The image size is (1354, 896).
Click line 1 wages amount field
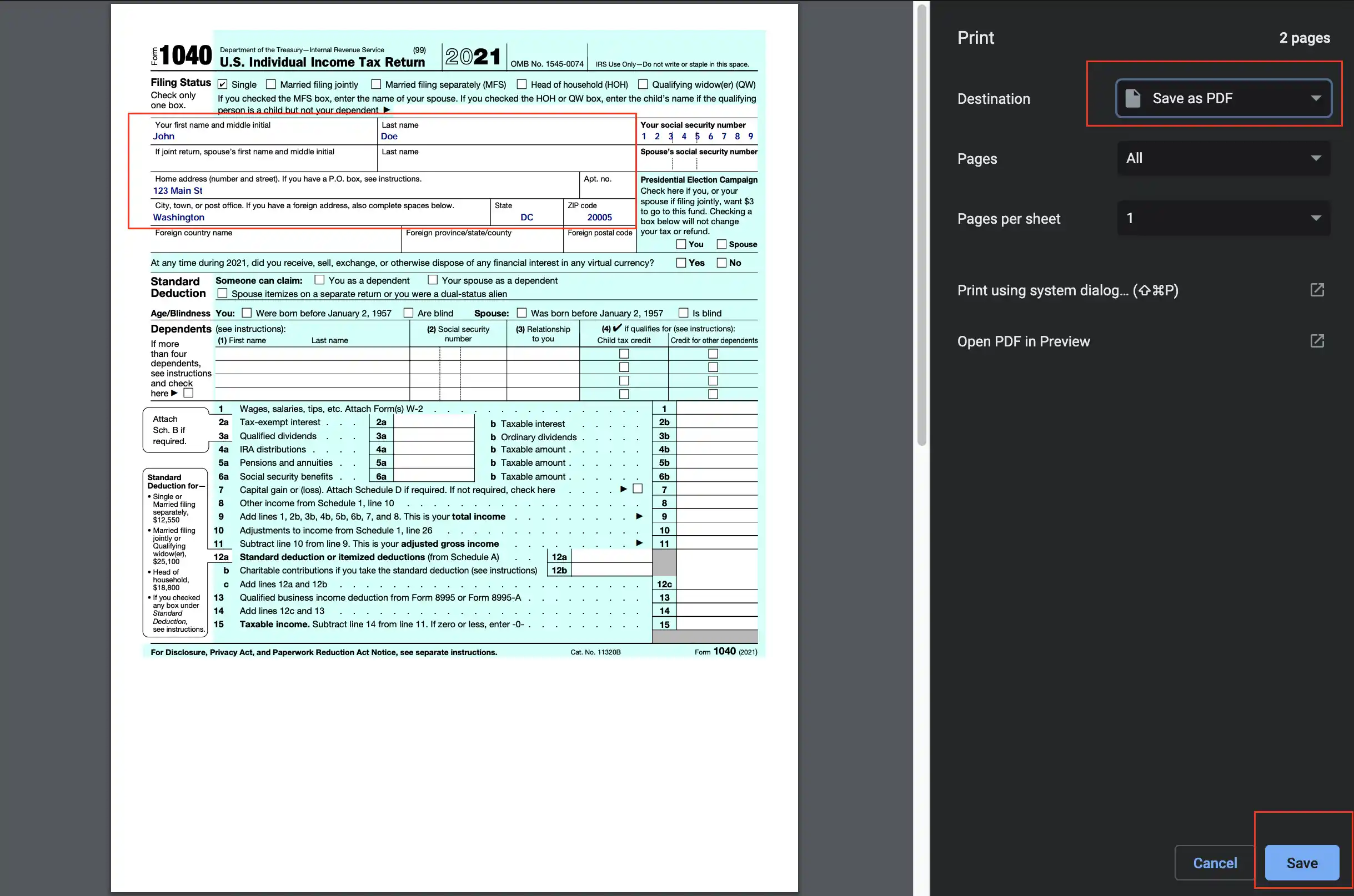pos(717,409)
